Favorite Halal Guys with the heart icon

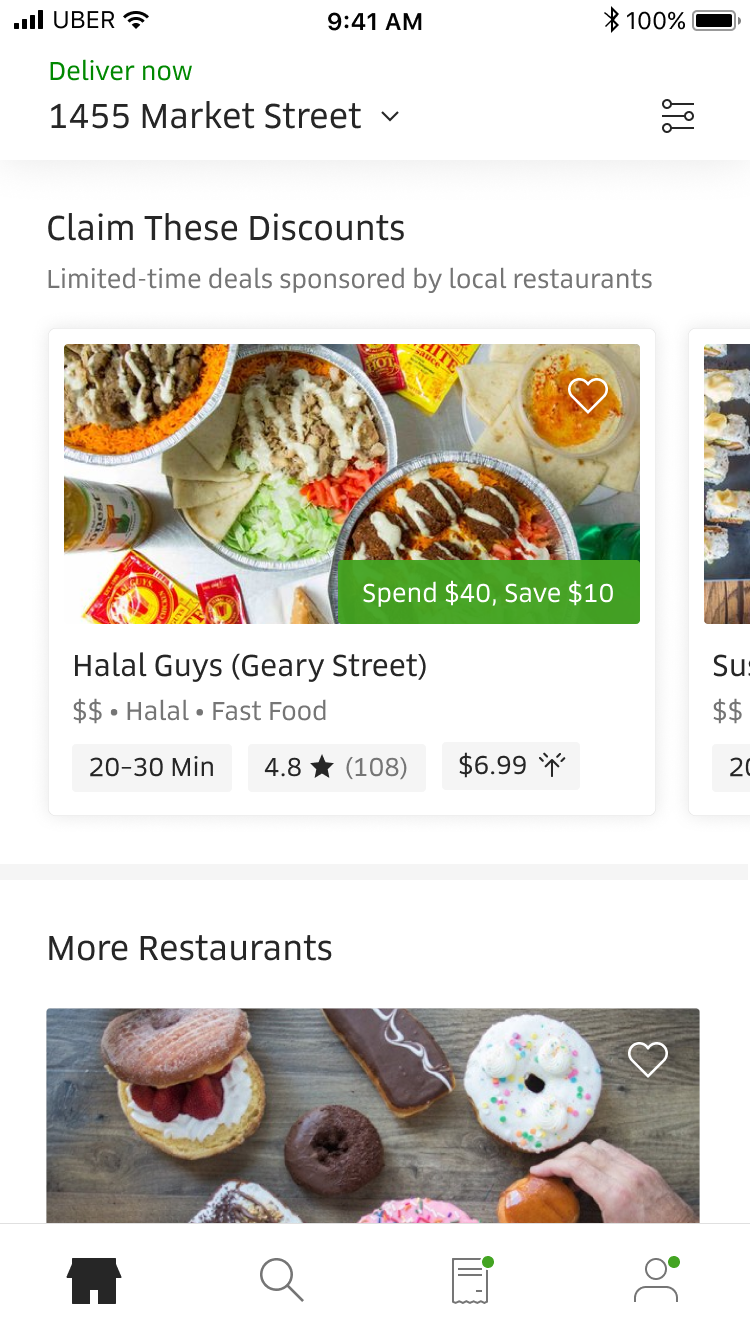tap(588, 396)
